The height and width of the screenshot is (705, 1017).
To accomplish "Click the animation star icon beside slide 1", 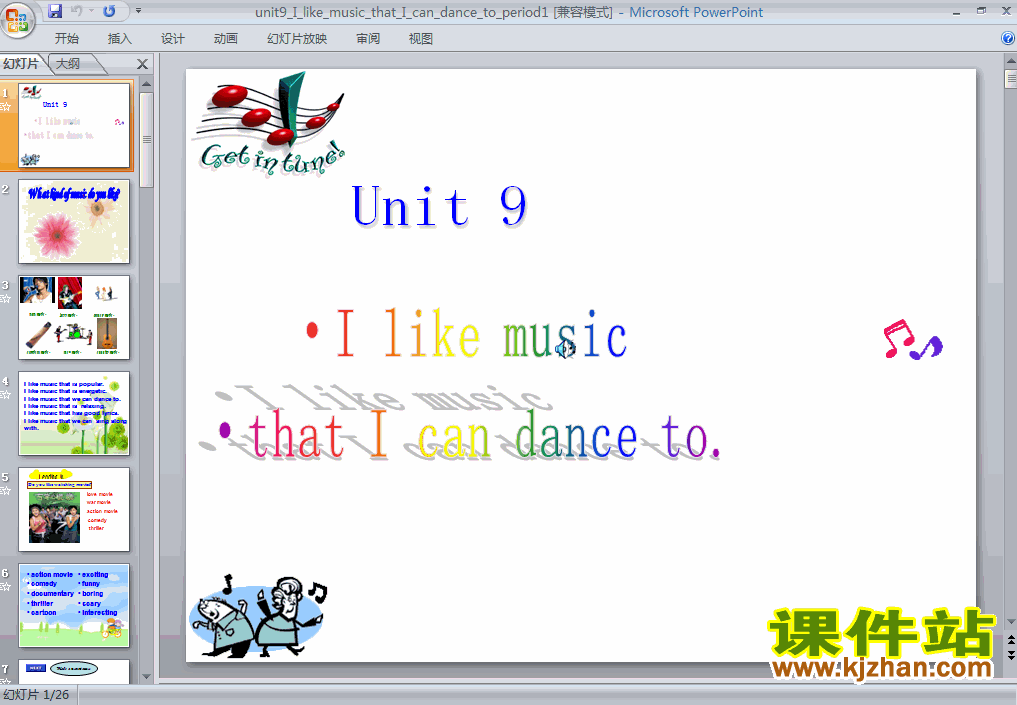I will click(x=6, y=107).
